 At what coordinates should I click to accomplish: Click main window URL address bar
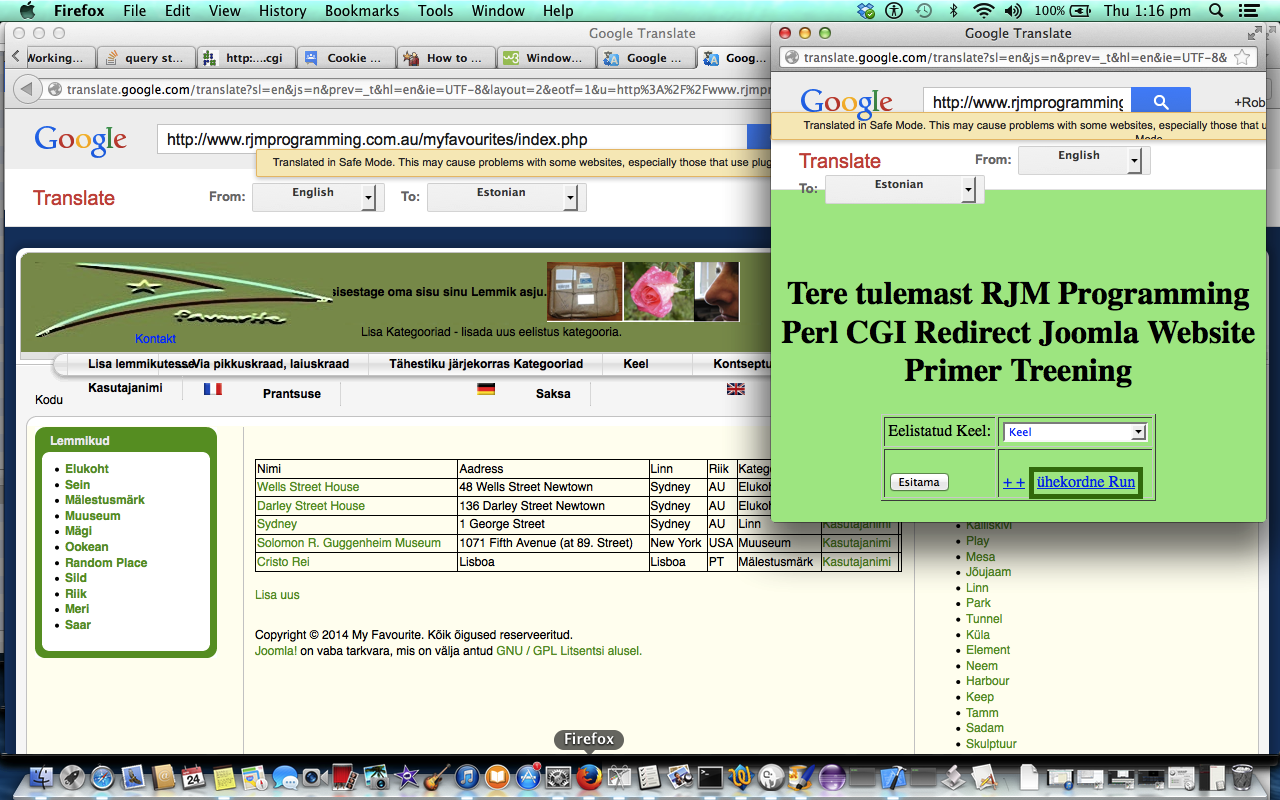coord(410,89)
